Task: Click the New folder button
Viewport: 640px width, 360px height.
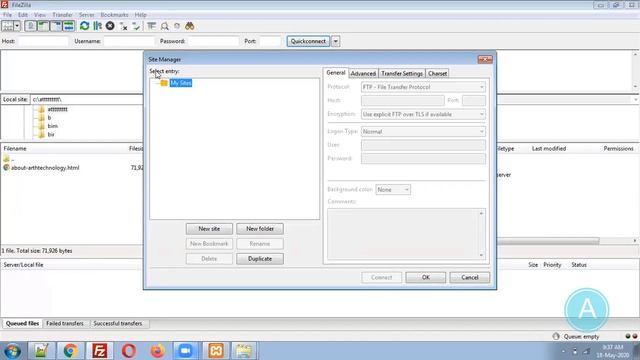Action: pos(260,229)
